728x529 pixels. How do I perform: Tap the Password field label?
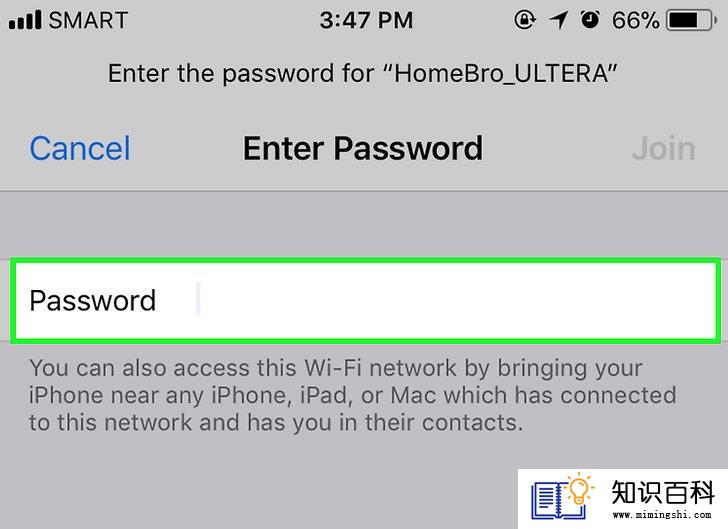click(x=92, y=300)
